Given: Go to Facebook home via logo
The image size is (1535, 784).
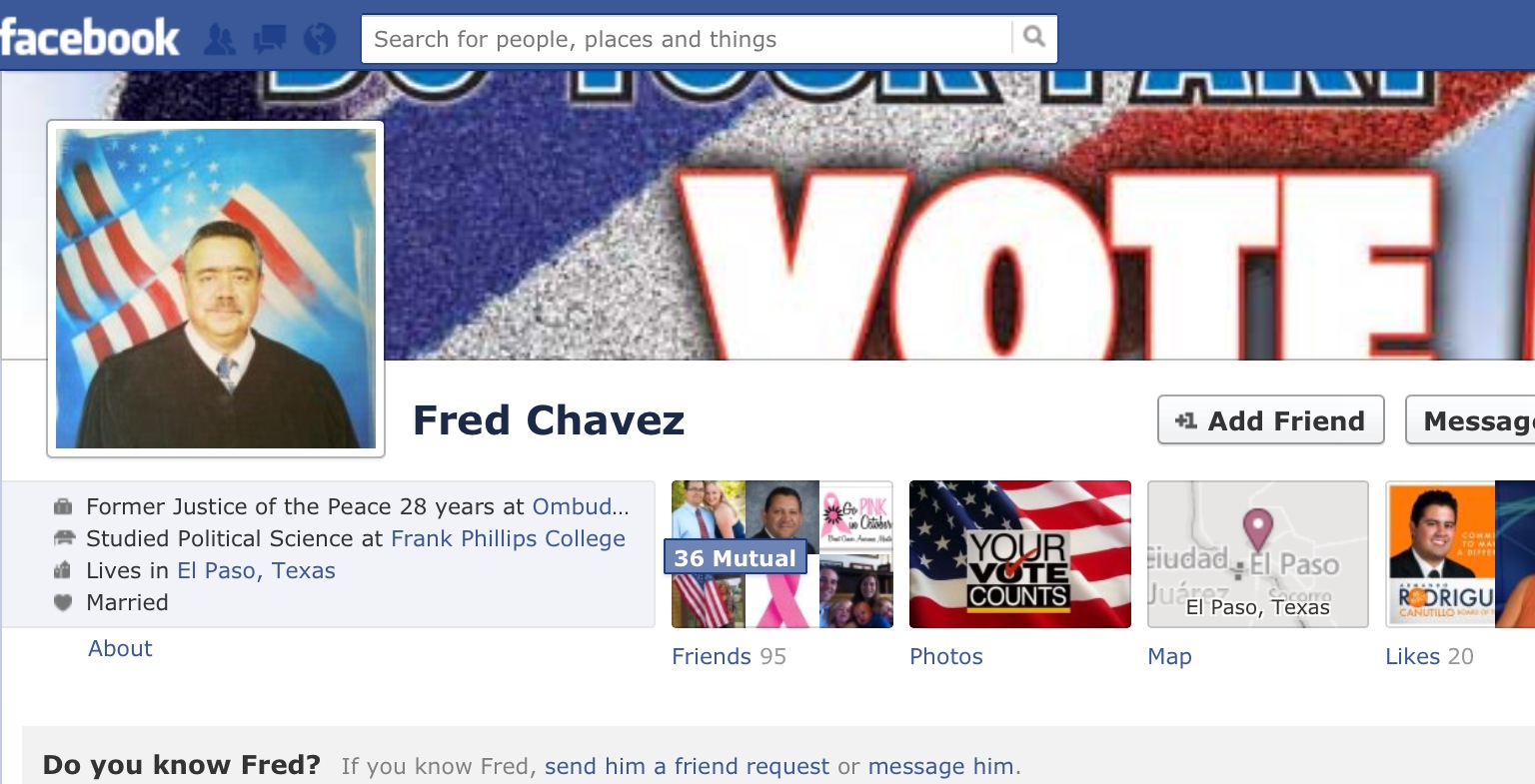Looking at the screenshot, I should coord(90,39).
